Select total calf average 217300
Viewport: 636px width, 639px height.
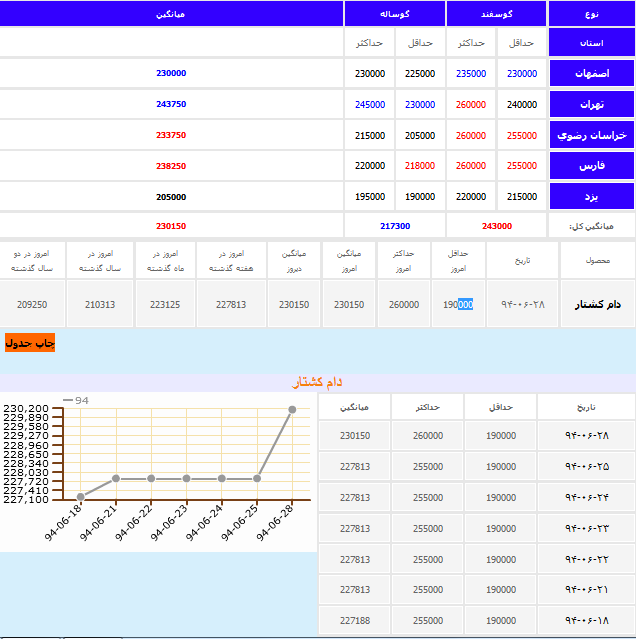point(395,226)
